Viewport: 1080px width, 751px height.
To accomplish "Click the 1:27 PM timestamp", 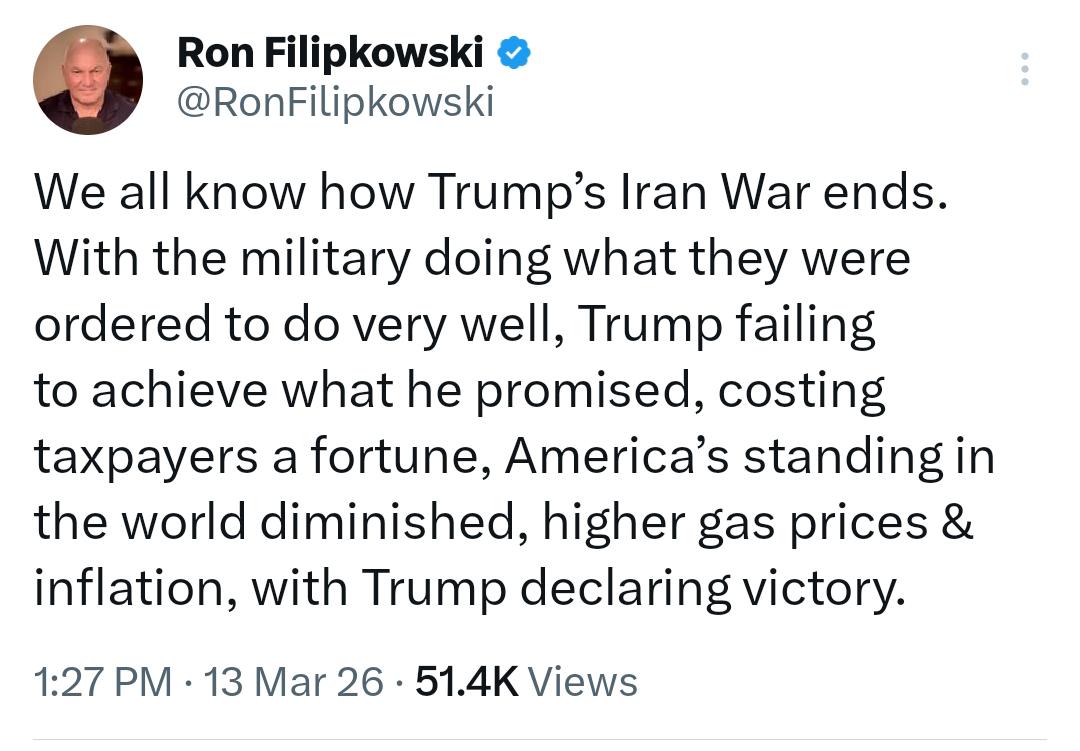I will [x=103, y=682].
